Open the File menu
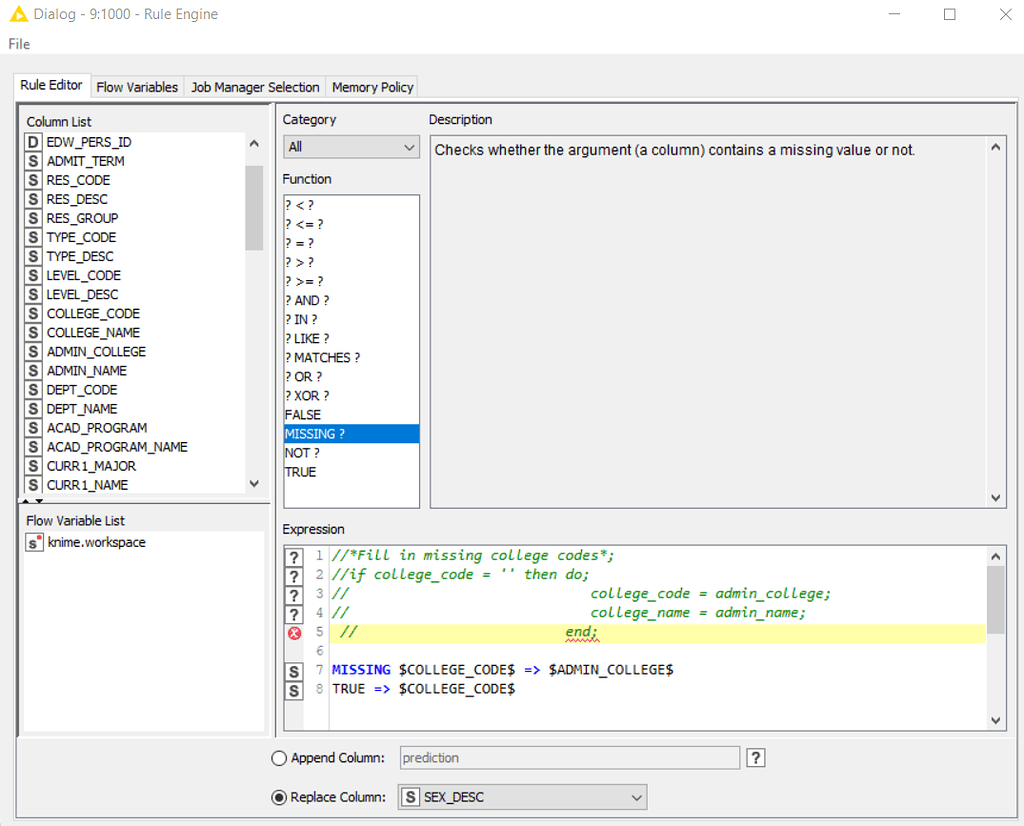This screenshot has width=1024, height=826. click(x=18, y=44)
